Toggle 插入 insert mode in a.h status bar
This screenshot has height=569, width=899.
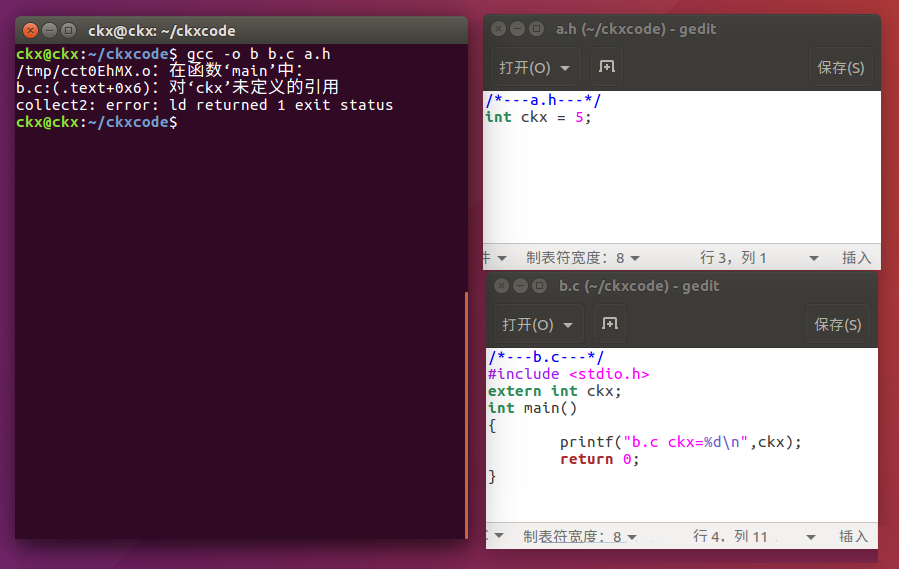click(x=856, y=258)
